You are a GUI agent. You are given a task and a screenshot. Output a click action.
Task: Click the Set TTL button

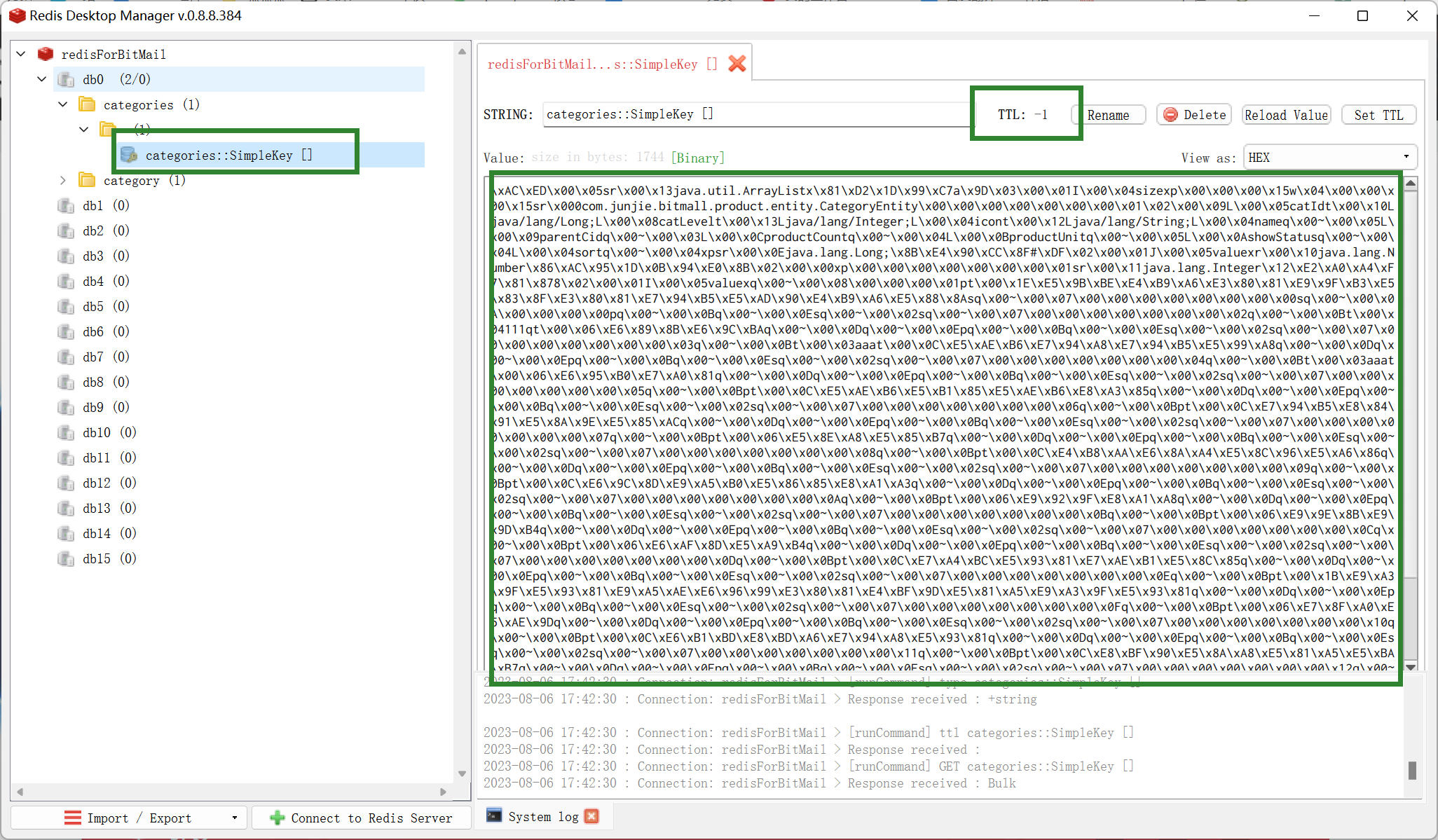click(1378, 115)
